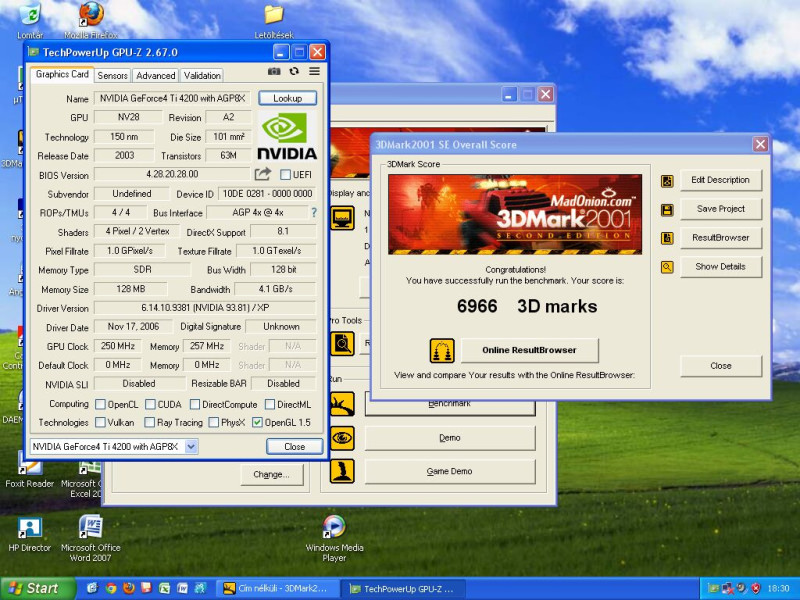
Task: Click the Pro Tools magnifier icon
Action: coord(342,344)
